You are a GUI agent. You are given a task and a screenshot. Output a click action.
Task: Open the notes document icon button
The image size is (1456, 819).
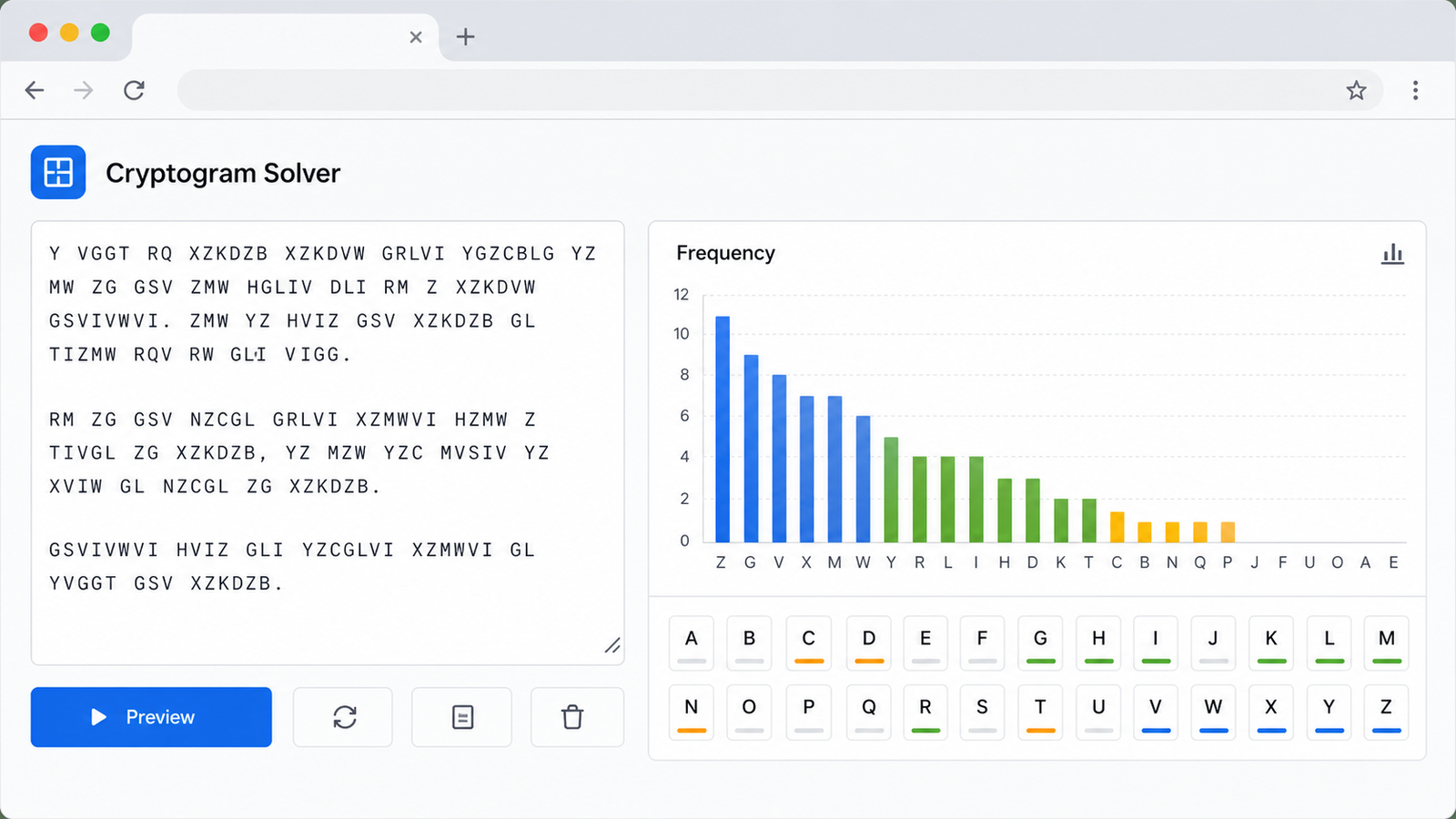[x=461, y=717]
